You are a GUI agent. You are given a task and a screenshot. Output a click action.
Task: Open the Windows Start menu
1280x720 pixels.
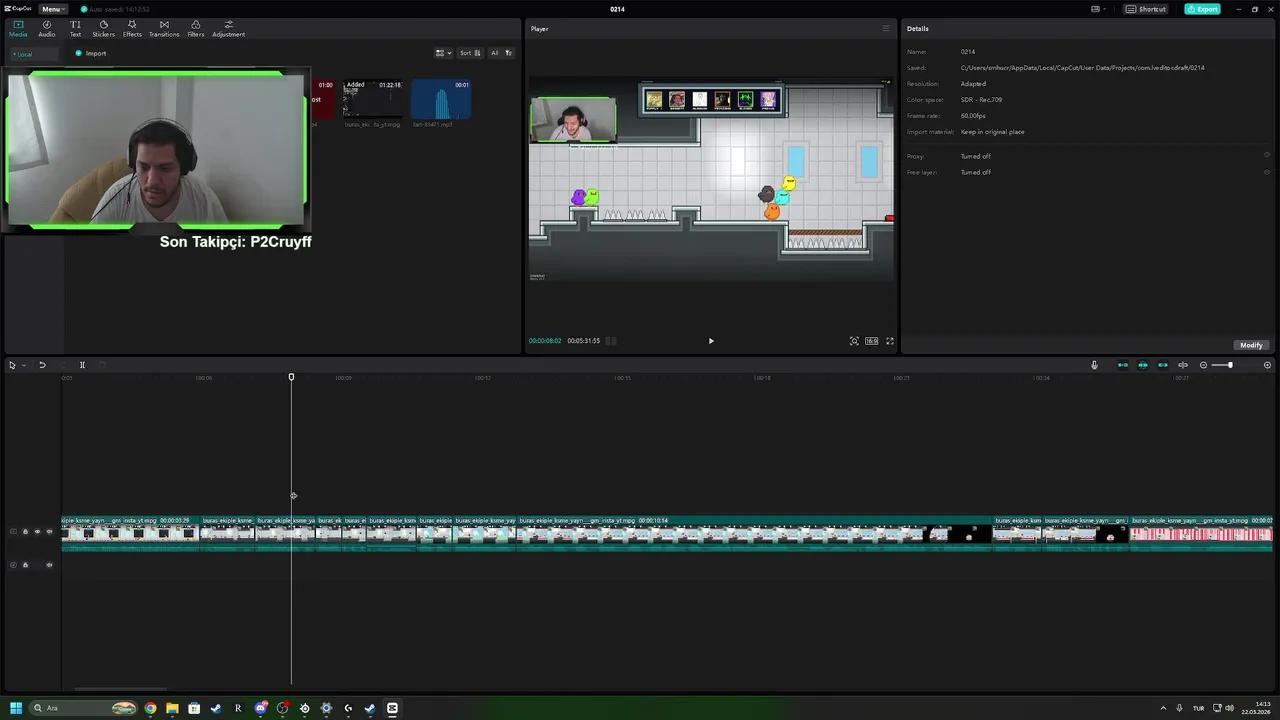(15, 708)
